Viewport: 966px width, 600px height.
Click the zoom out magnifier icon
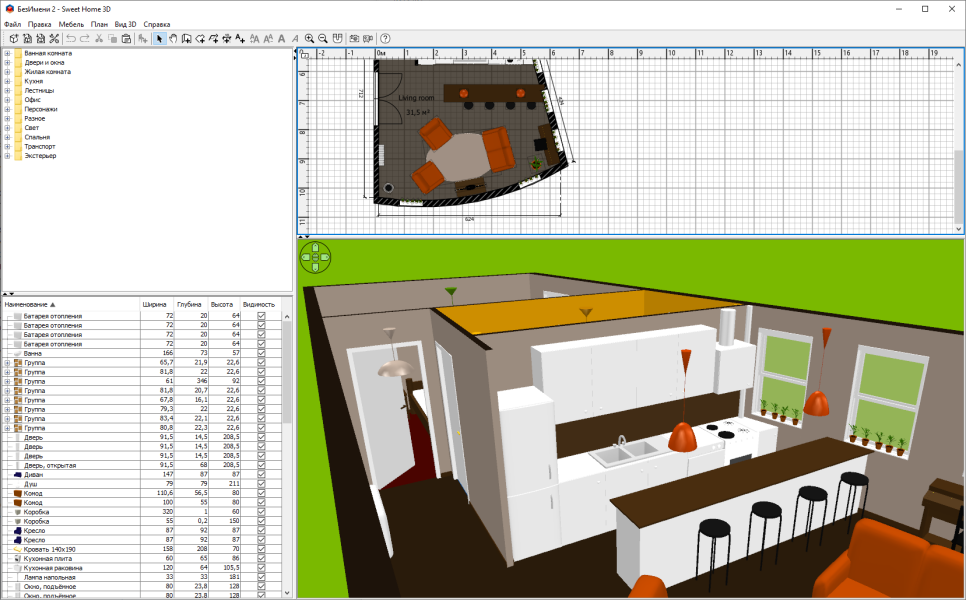point(323,39)
